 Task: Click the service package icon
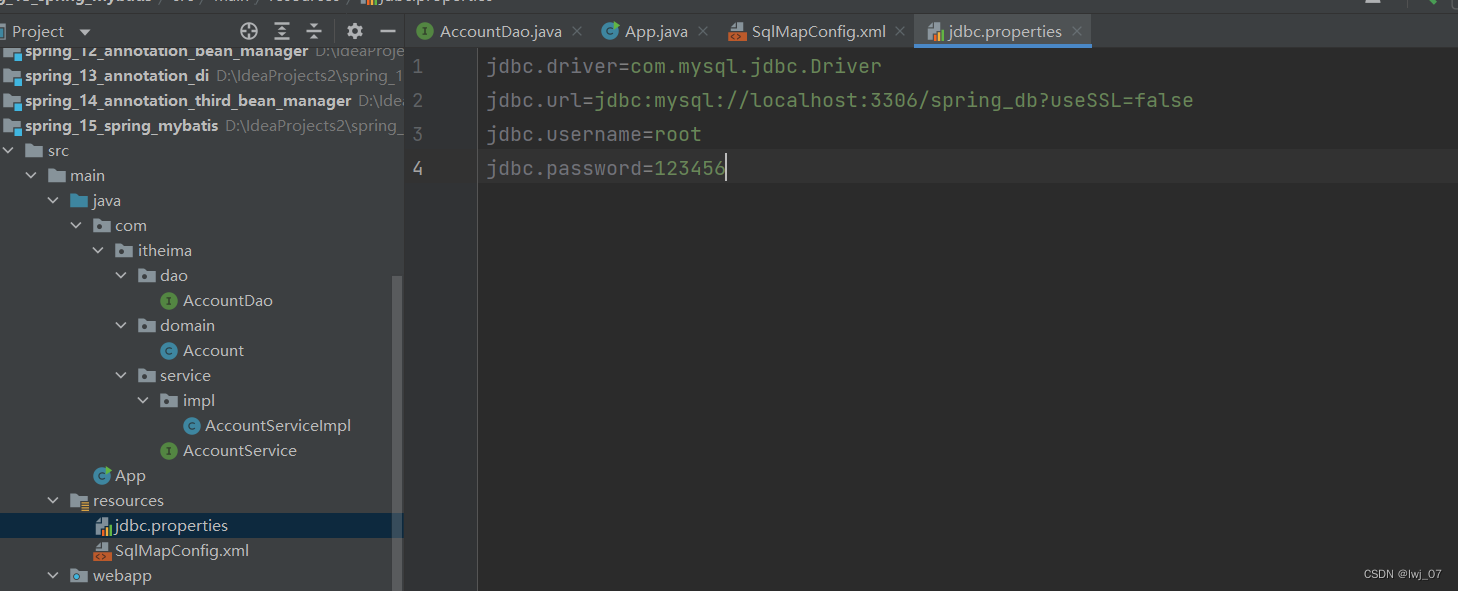146,376
